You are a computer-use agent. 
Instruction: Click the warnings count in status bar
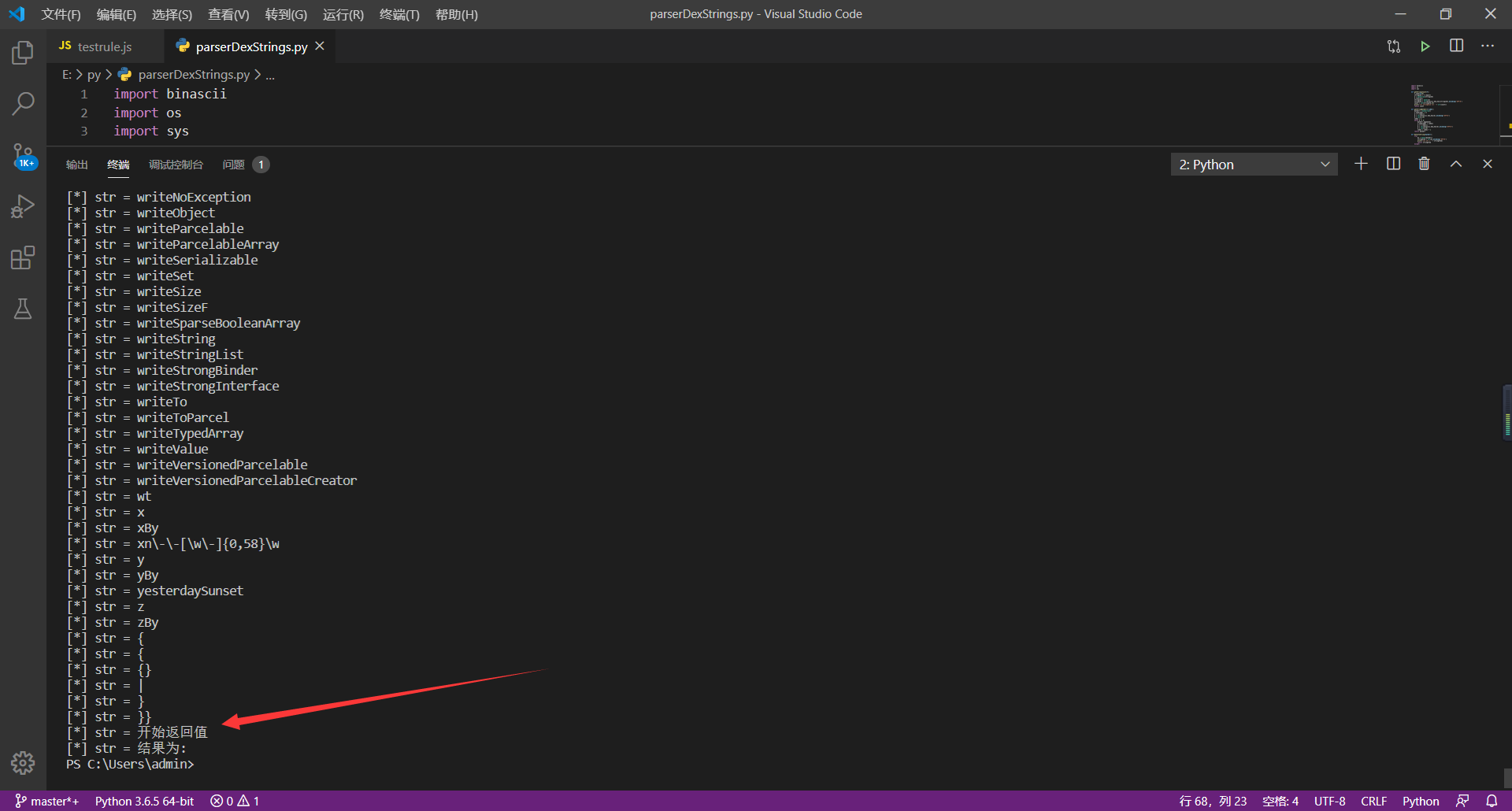pos(249,801)
